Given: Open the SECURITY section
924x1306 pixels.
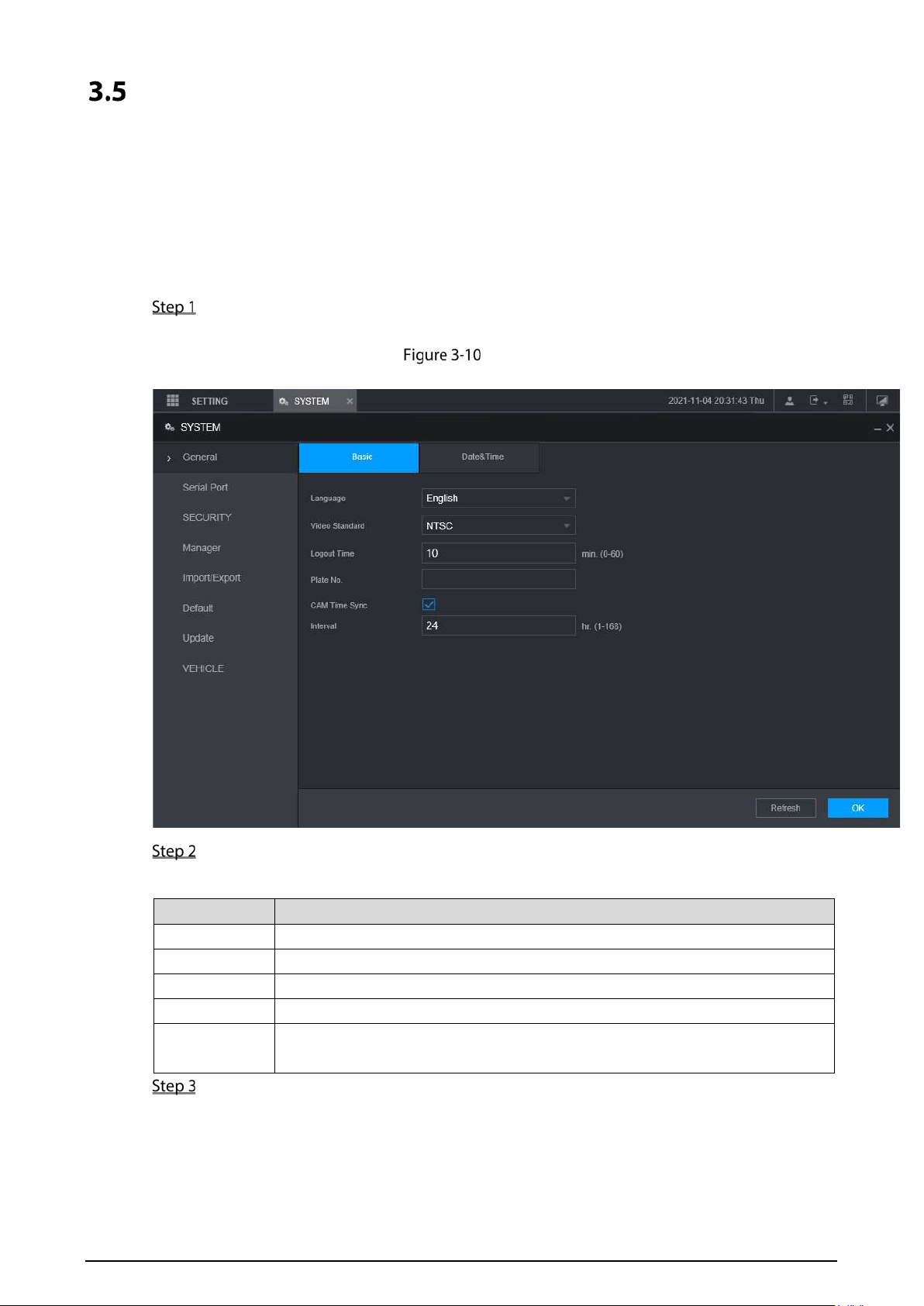Looking at the screenshot, I should 207,518.
